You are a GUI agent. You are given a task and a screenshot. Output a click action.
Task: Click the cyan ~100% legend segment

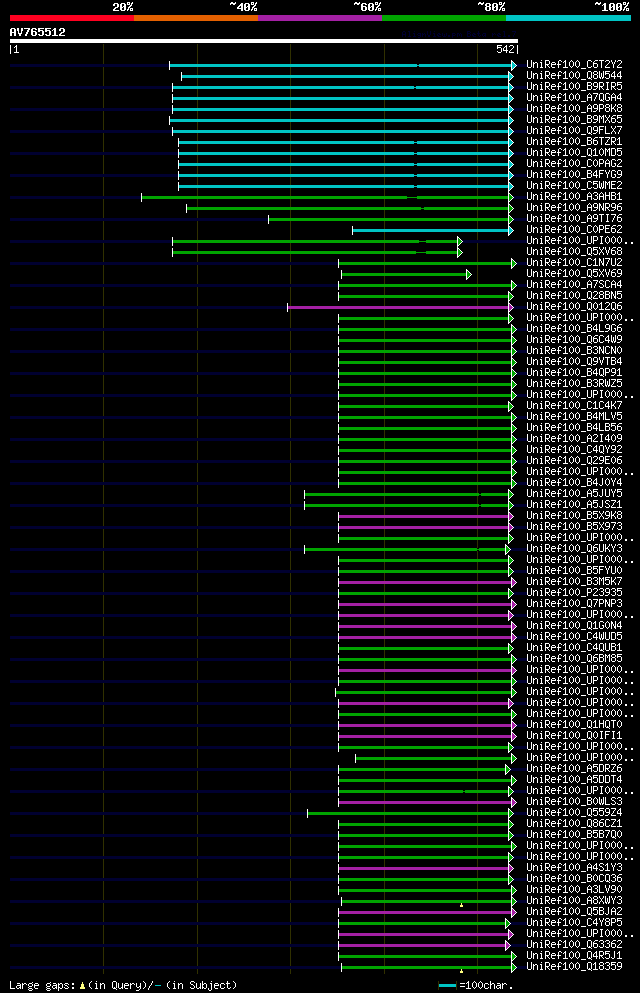pos(568,18)
